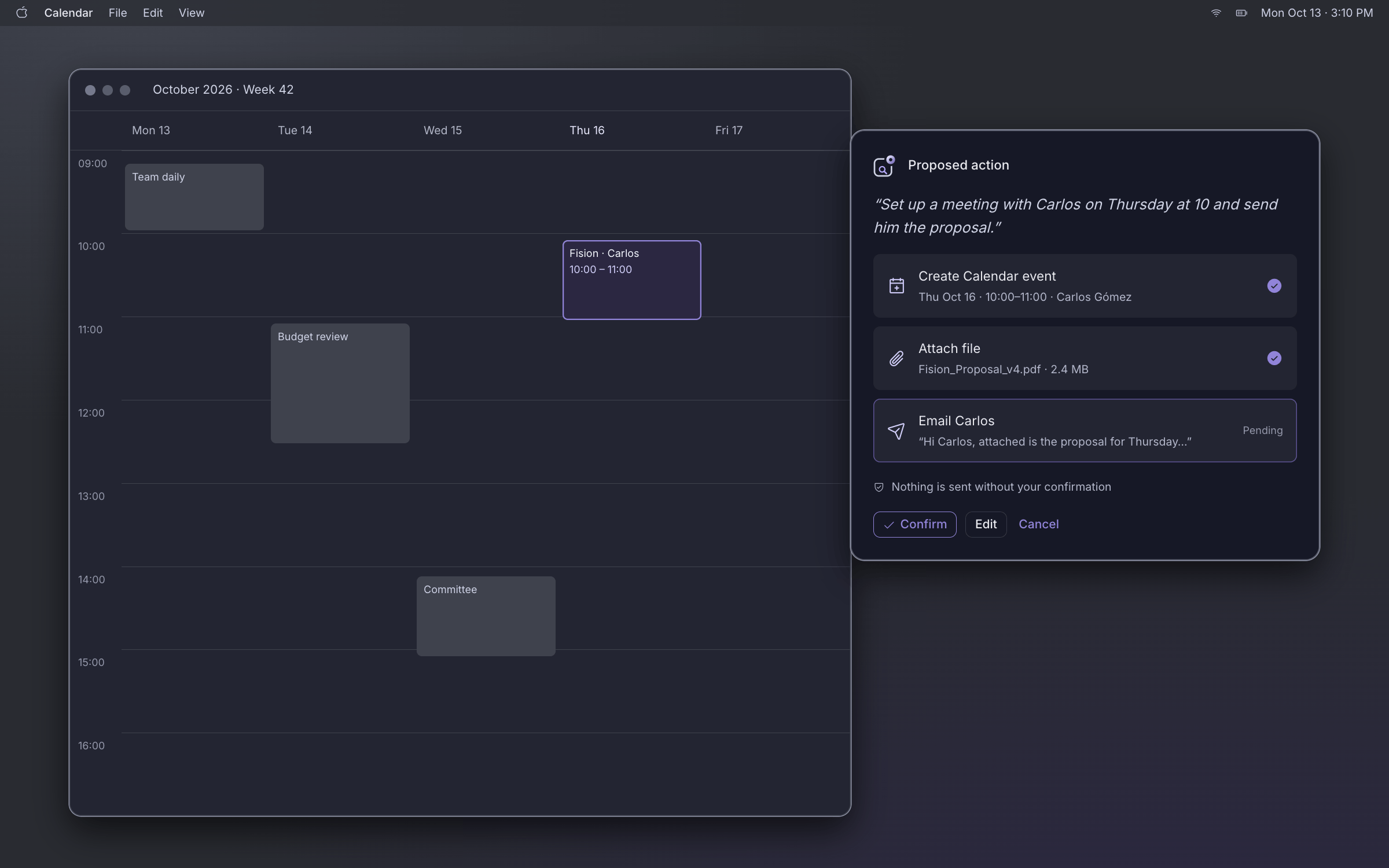Click the Thu Oct 16 event details text

click(1024, 297)
